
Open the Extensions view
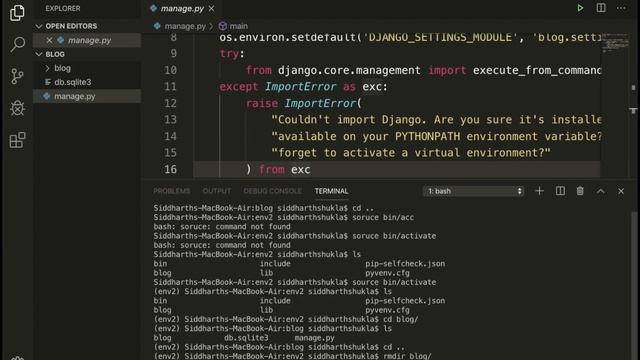click(18, 140)
